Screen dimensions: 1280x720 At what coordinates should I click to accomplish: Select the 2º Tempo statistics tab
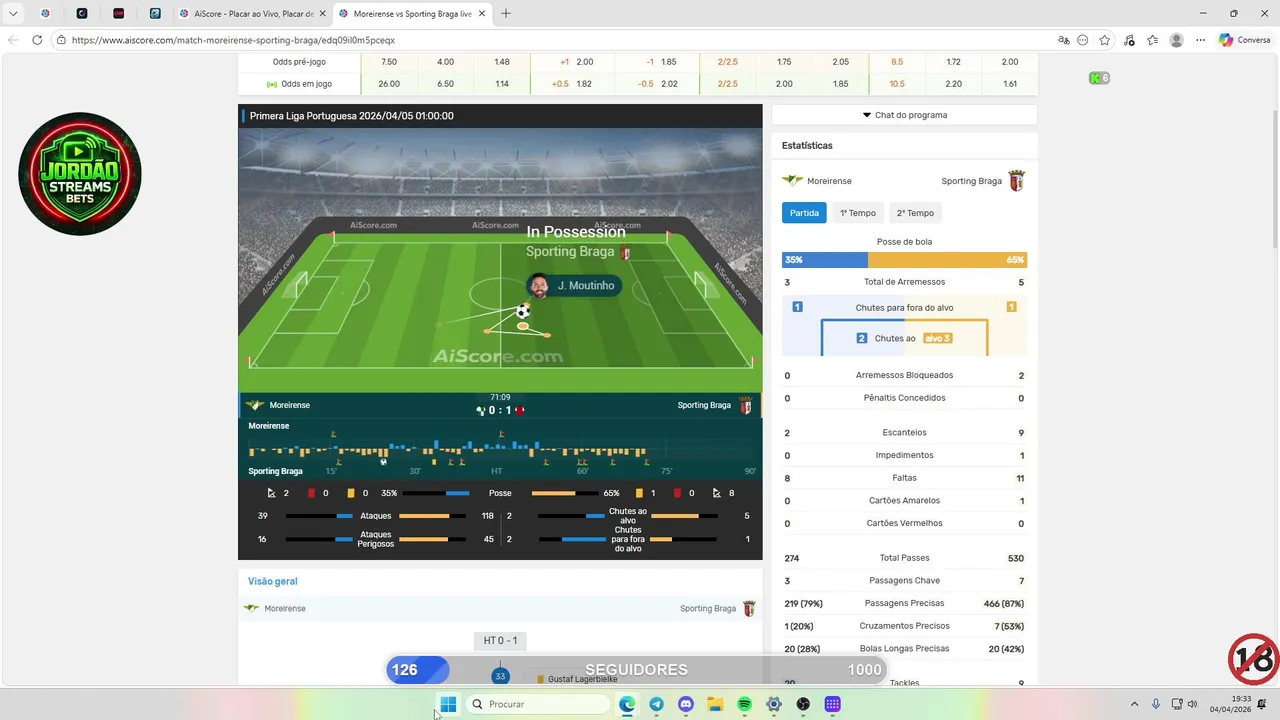pyautogui.click(x=915, y=213)
